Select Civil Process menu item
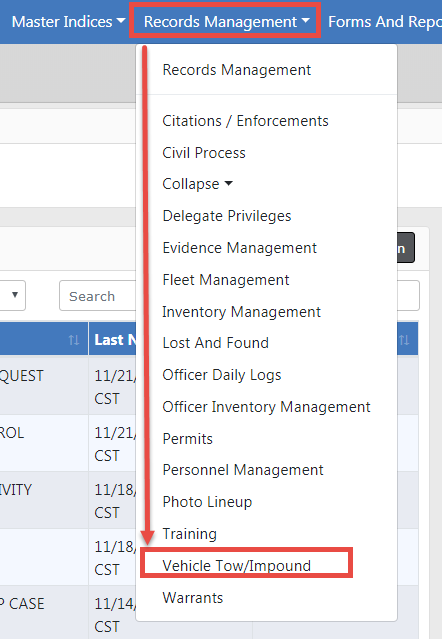442x639 pixels. click(x=204, y=153)
